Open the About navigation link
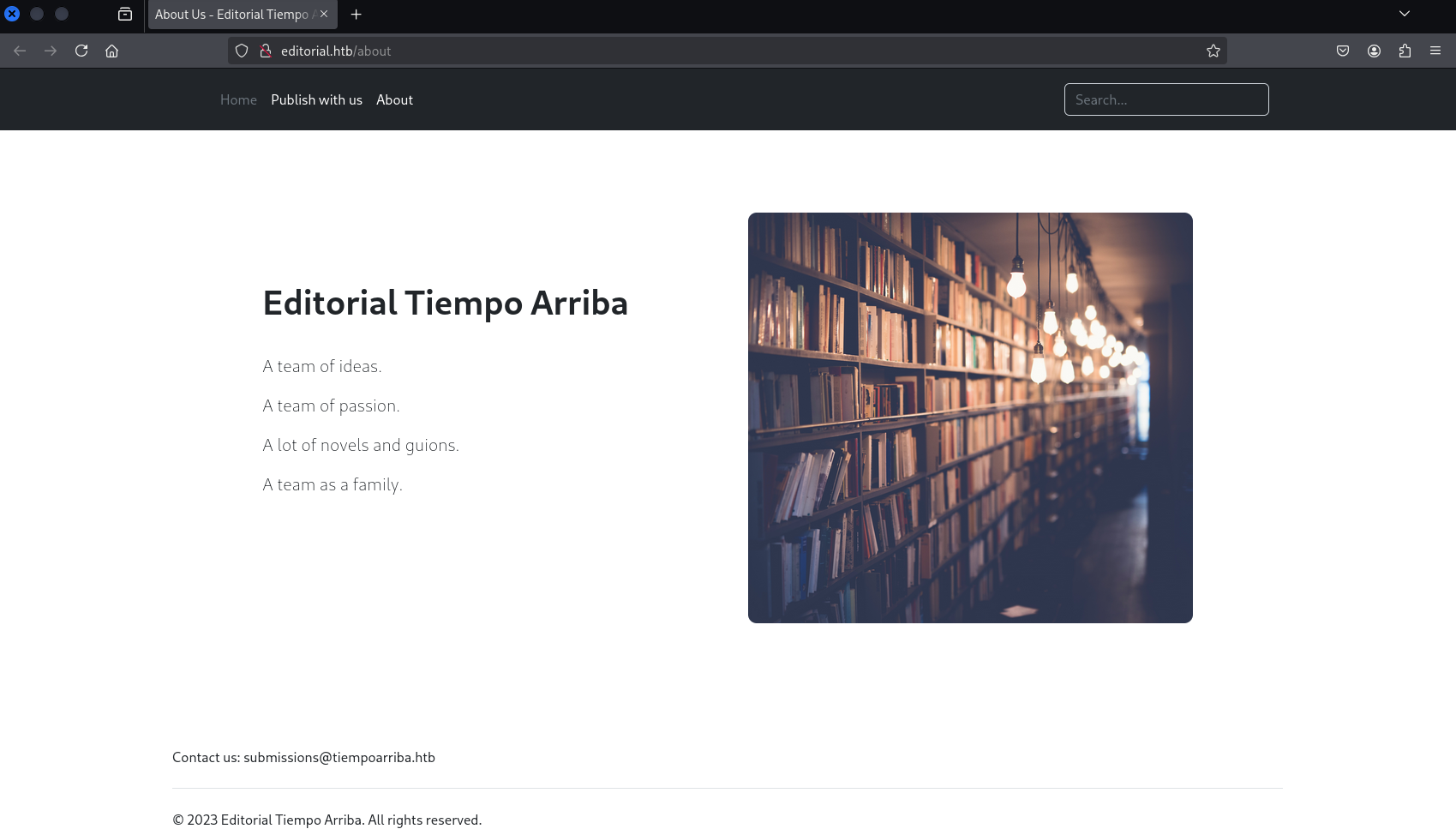 coord(394,100)
